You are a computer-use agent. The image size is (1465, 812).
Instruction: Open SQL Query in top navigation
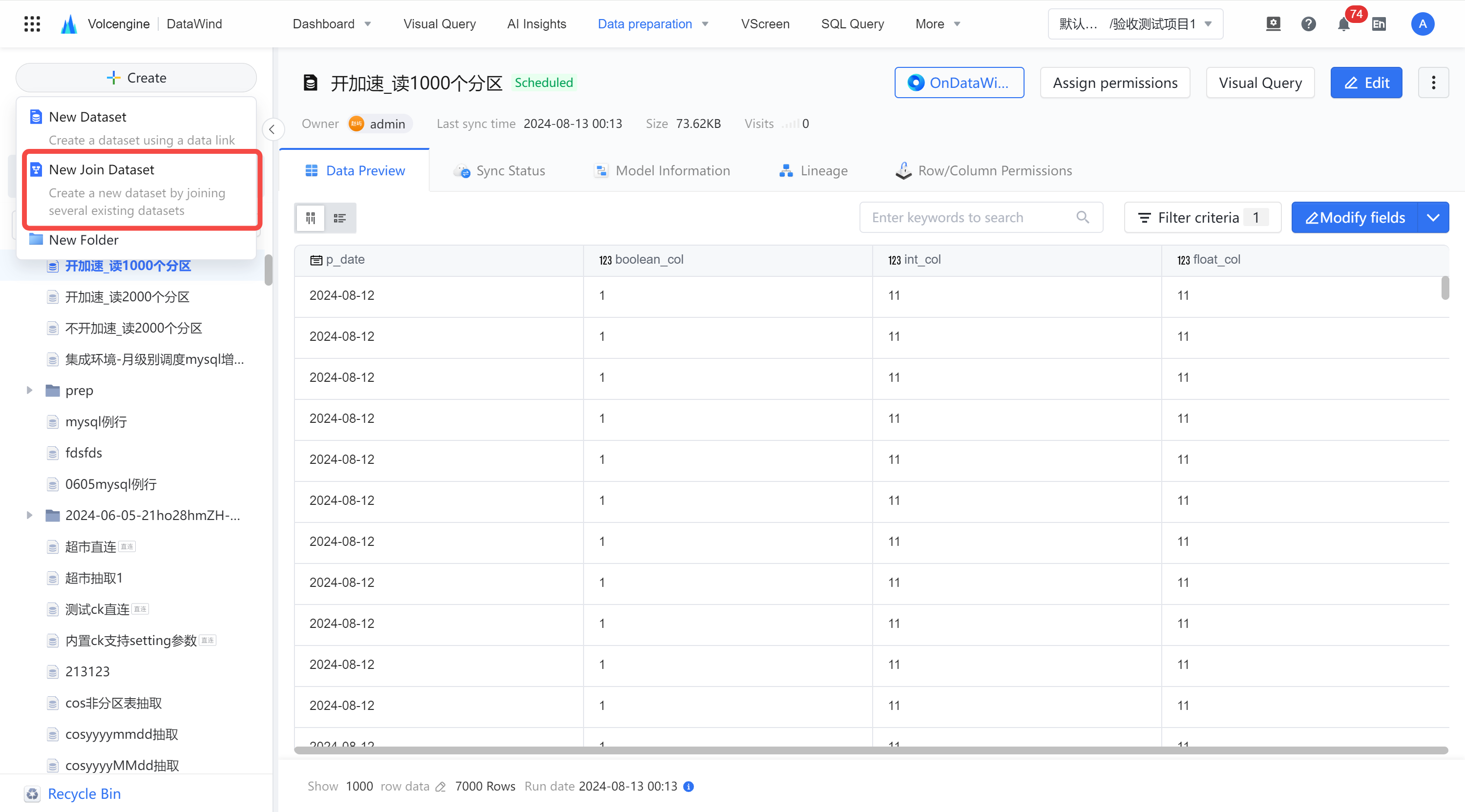click(852, 24)
